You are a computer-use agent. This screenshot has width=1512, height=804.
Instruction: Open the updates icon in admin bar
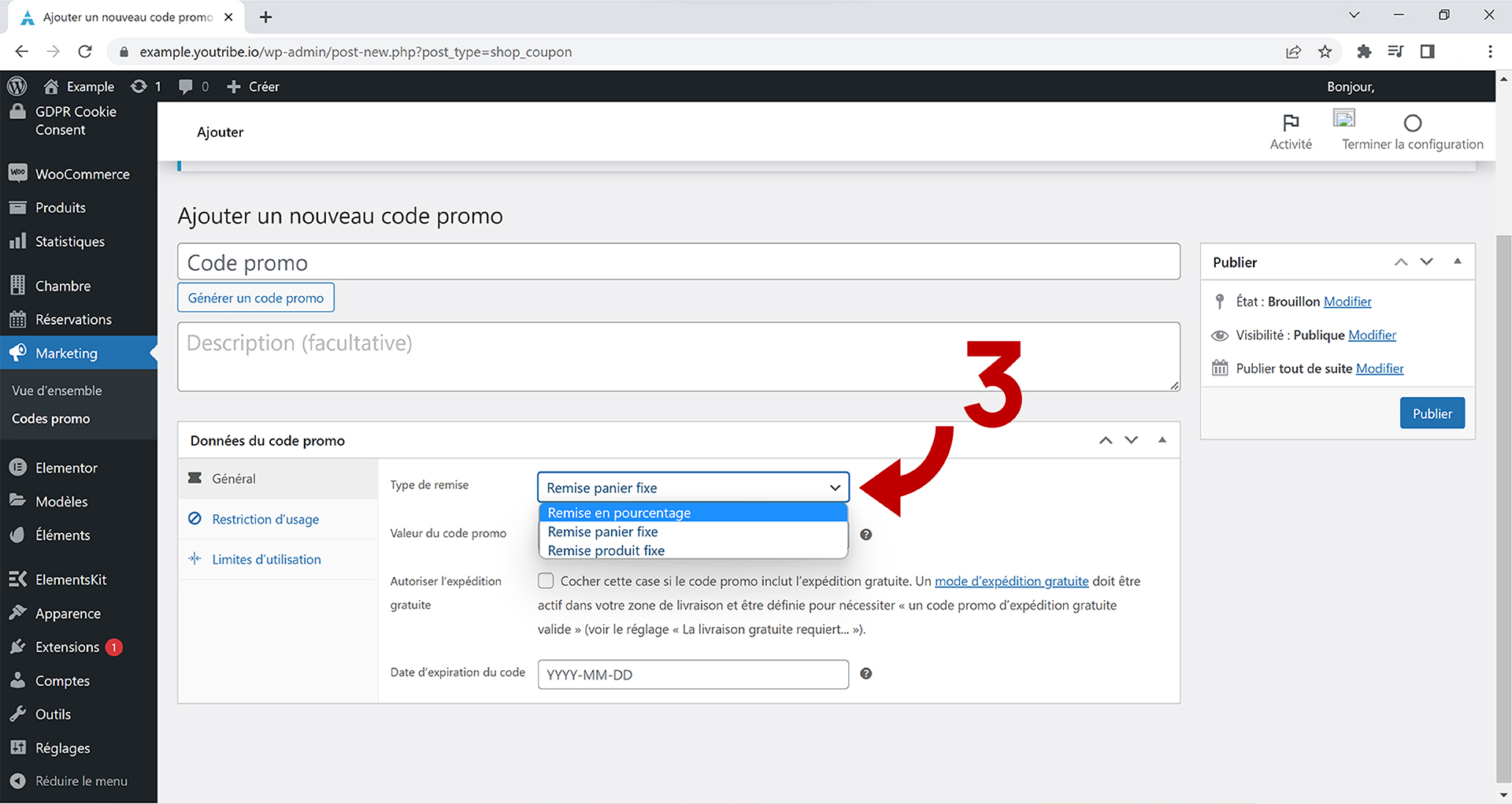[x=139, y=86]
